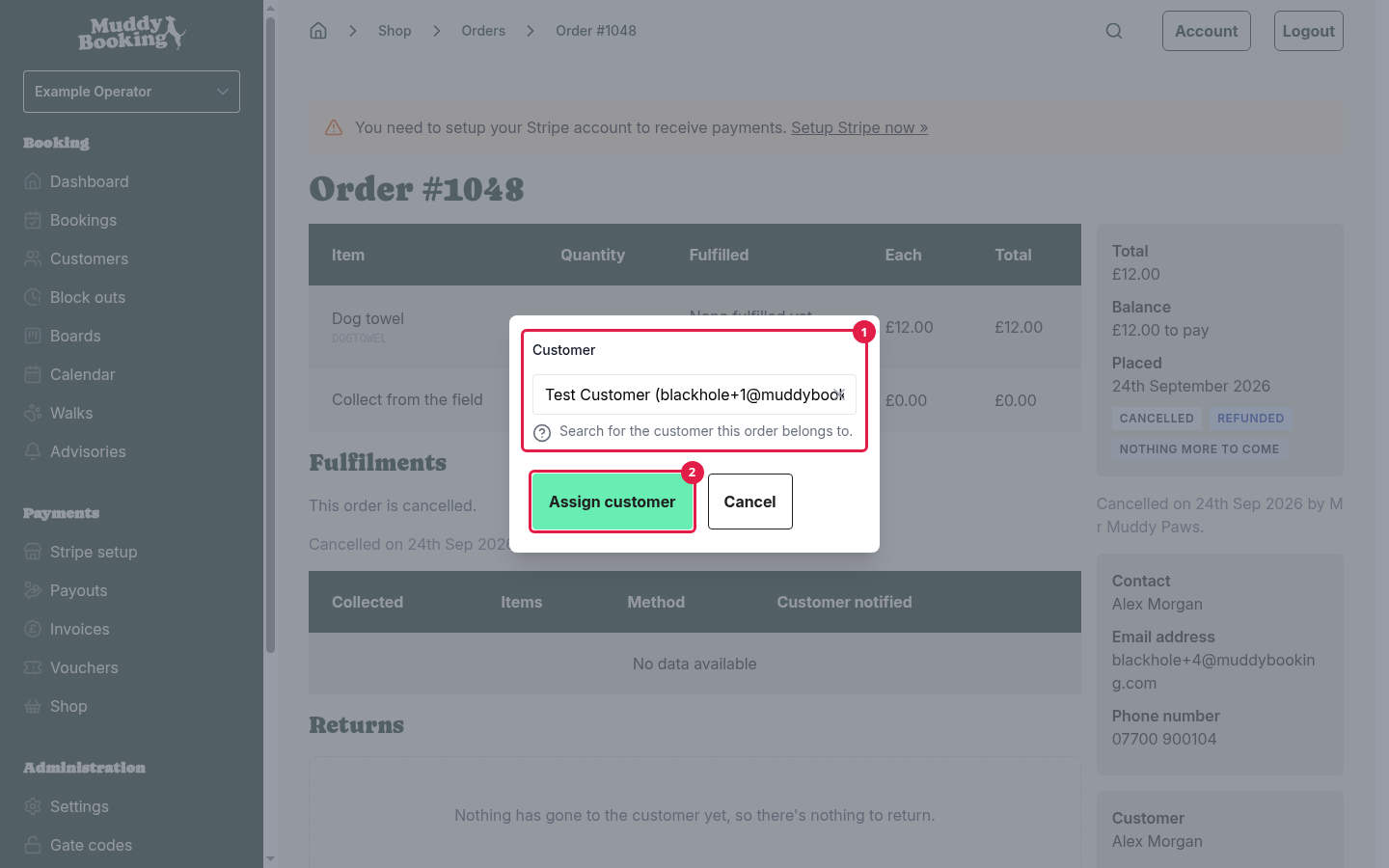Viewport: 1389px width, 868px height.
Task: Click the REFUNDED status badge
Action: point(1250,419)
